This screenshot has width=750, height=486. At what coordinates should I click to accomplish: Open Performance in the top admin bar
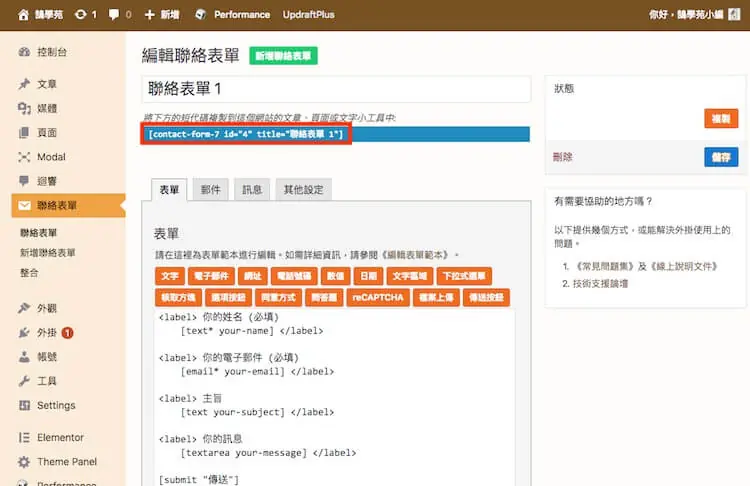pyautogui.click(x=242, y=15)
